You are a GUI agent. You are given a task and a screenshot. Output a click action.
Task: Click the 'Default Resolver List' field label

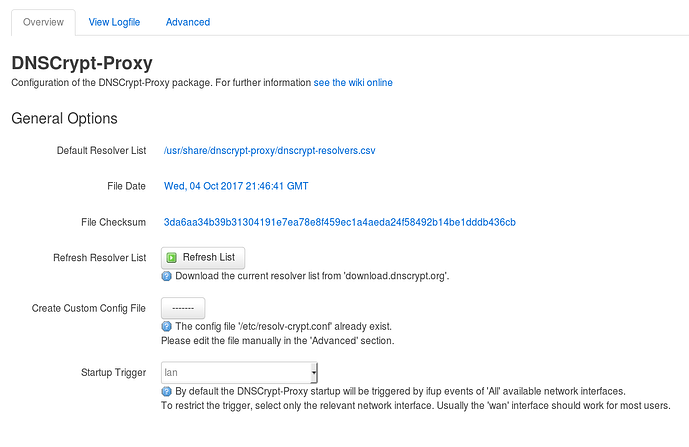click(x=101, y=151)
